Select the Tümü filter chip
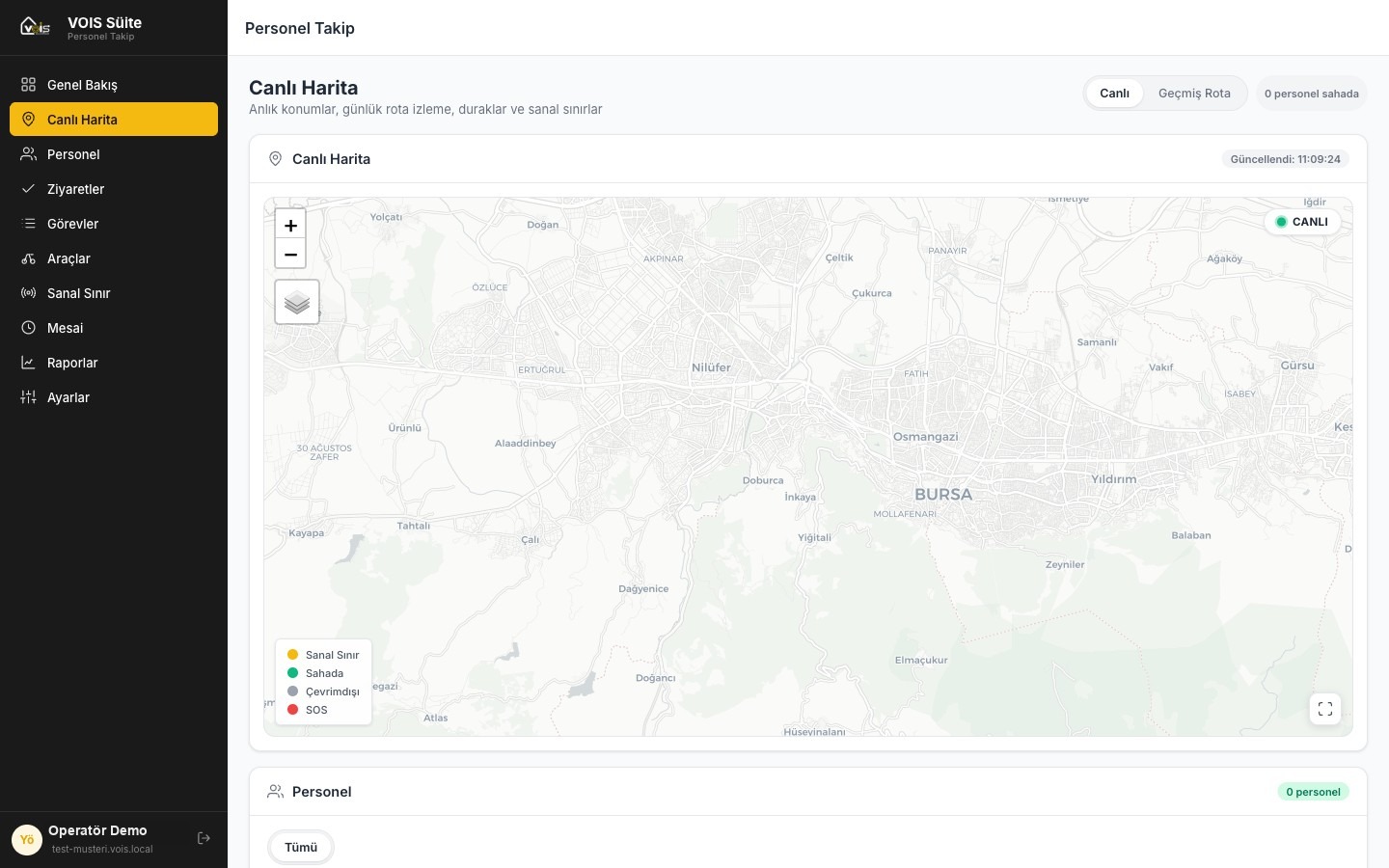Screen dimensions: 1389x868 point(301,847)
